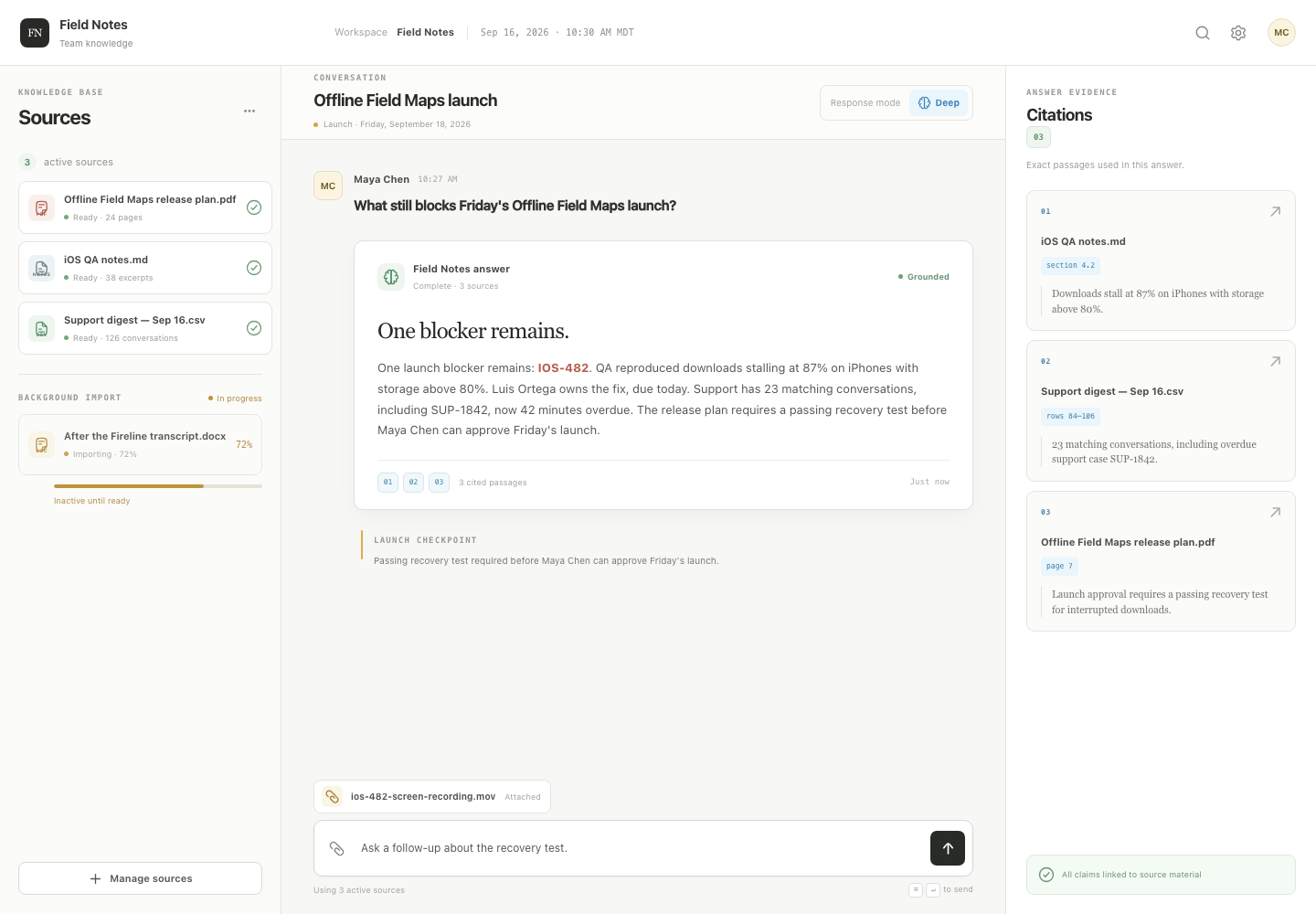Click the PDF icon for release plan
This screenshot has height=914, width=1316.
(x=41, y=208)
